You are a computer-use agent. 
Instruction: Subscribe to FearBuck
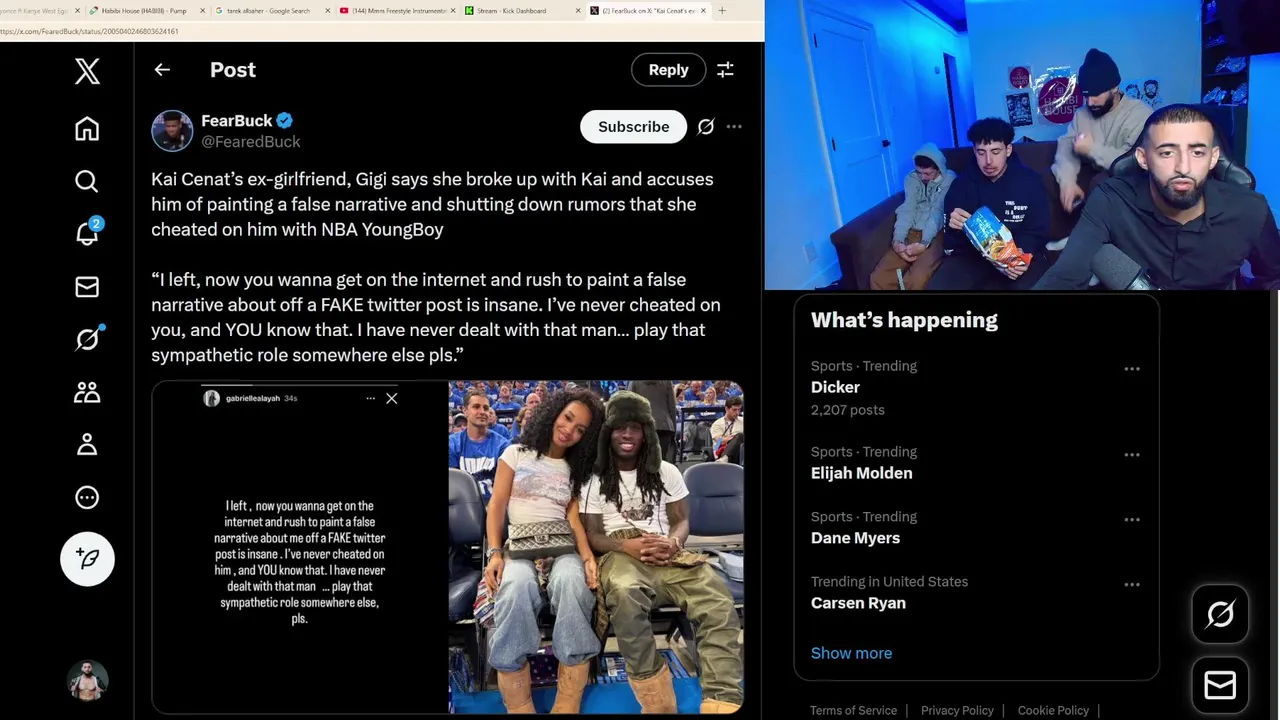pyautogui.click(x=634, y=127)
